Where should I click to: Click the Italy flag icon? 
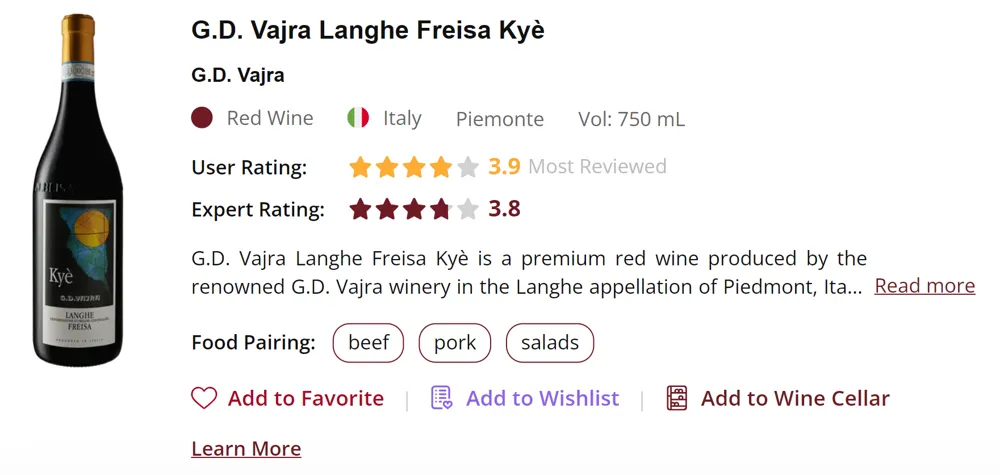coord(358,118)
